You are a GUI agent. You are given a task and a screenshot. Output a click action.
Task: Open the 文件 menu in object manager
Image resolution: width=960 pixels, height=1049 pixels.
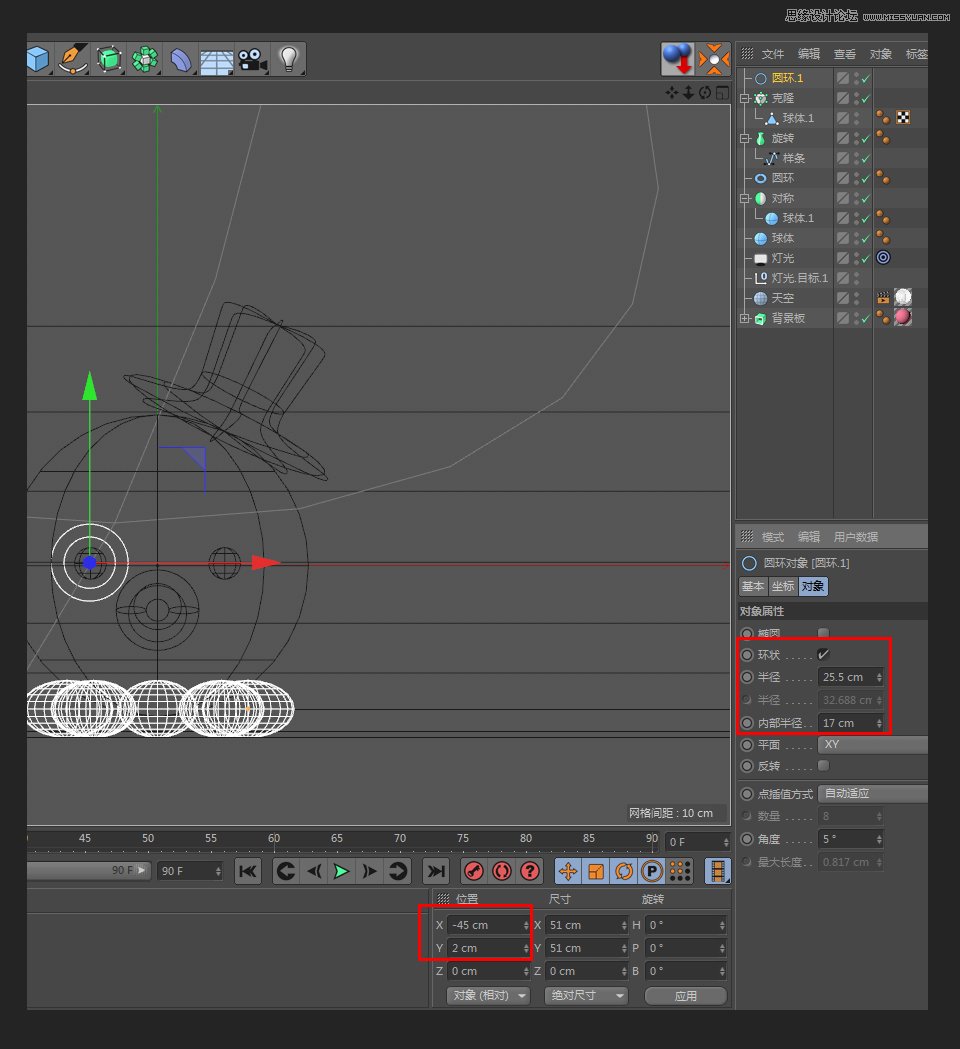pyautogui.click(x=772, y=54)
